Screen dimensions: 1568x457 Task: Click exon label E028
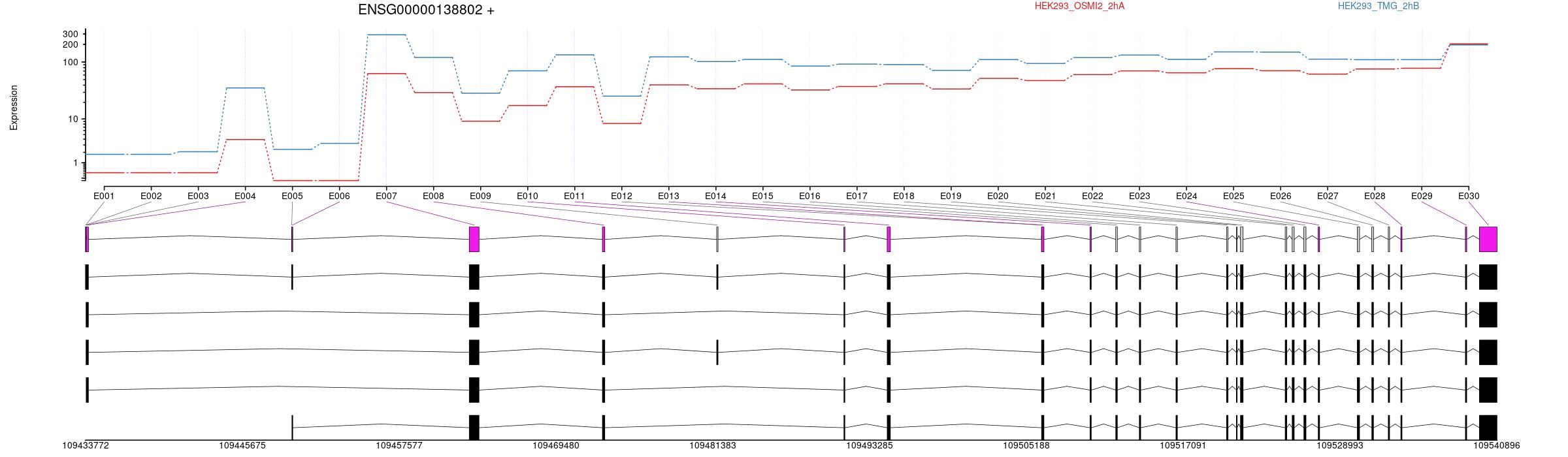pos(1375,196)
